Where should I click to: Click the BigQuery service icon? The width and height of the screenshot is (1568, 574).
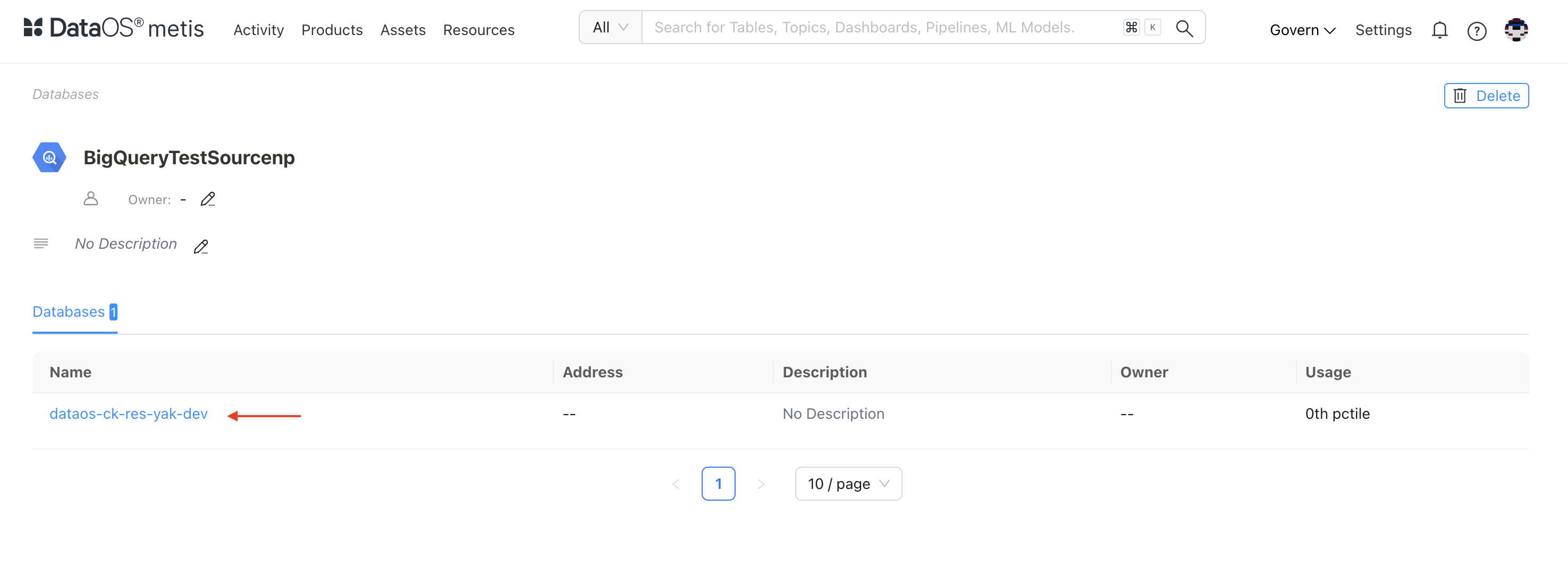(x=49, y=158)
